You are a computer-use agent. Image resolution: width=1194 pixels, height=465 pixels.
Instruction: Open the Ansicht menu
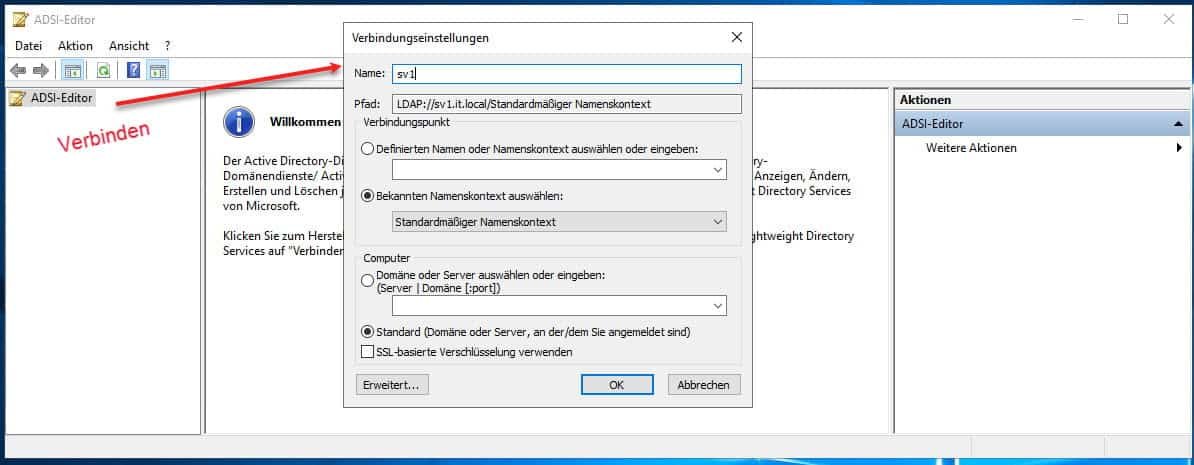[x=129, y=46]
